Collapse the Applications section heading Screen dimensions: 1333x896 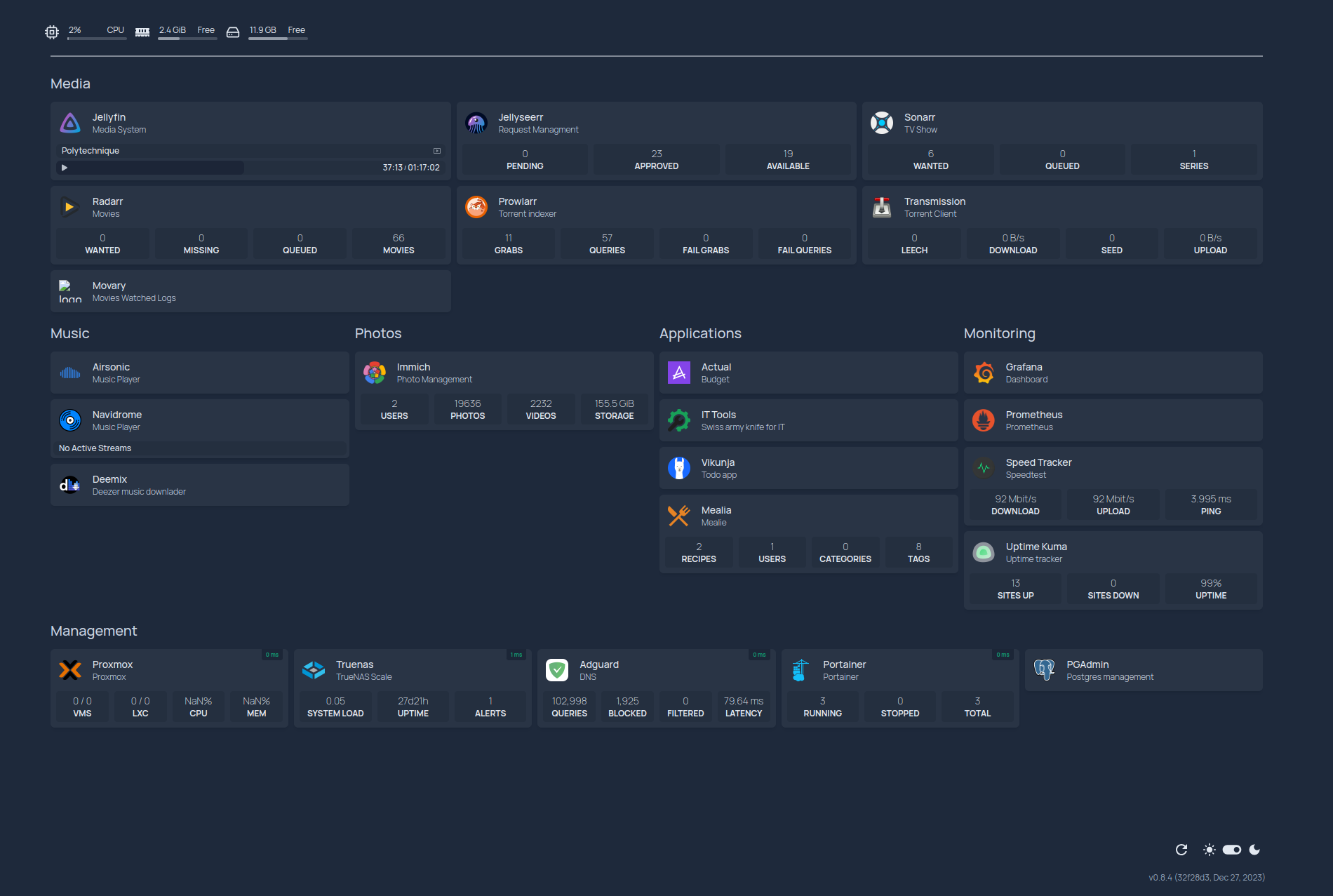(x=700, y=333)
